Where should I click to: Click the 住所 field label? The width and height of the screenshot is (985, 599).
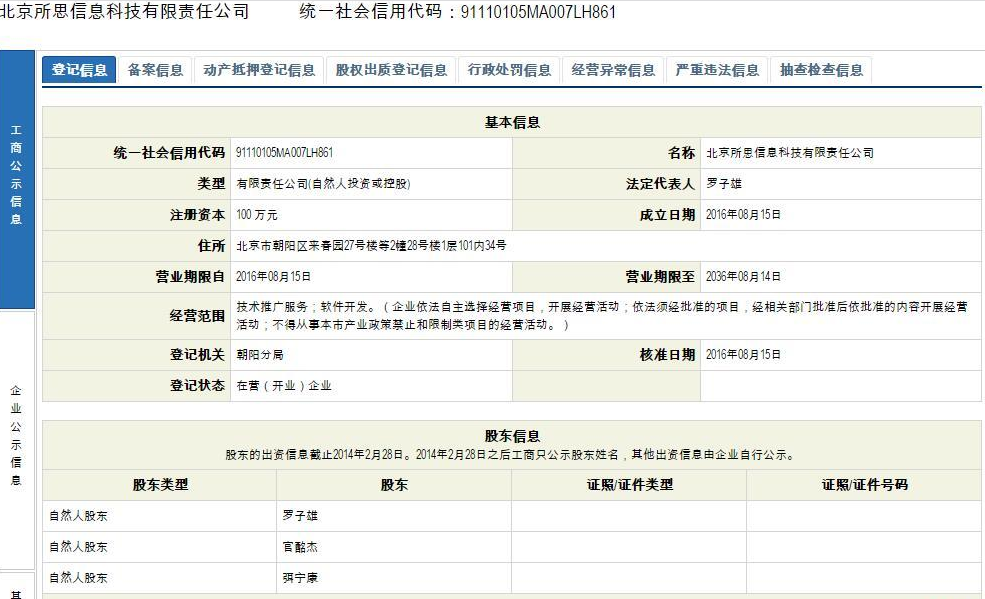[211, 246]
